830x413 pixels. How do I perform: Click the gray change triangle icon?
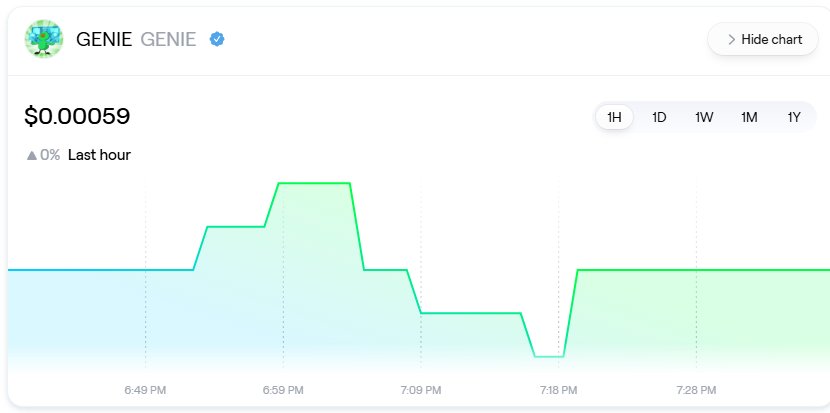[31, 155]
